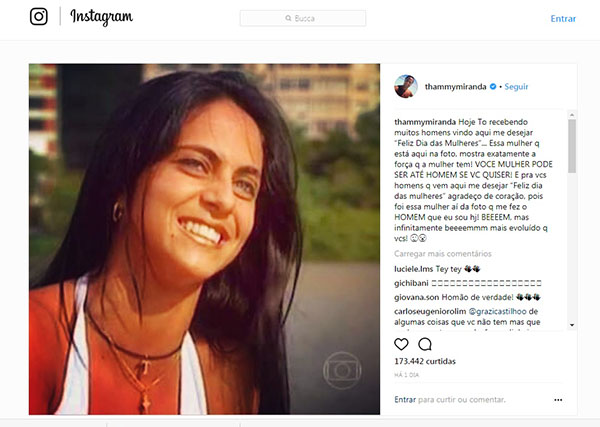Click the Busca search input field

tap(303, 18)
